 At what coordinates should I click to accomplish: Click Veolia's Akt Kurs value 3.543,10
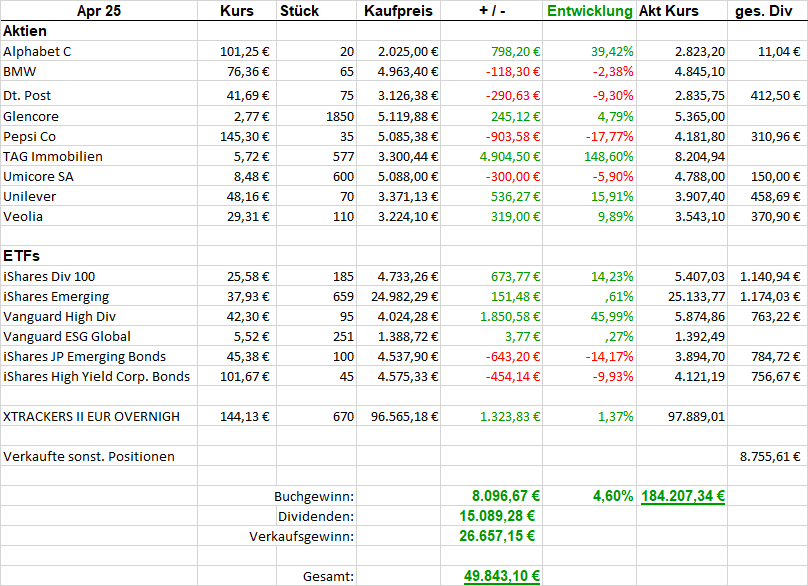pos(699,216)
